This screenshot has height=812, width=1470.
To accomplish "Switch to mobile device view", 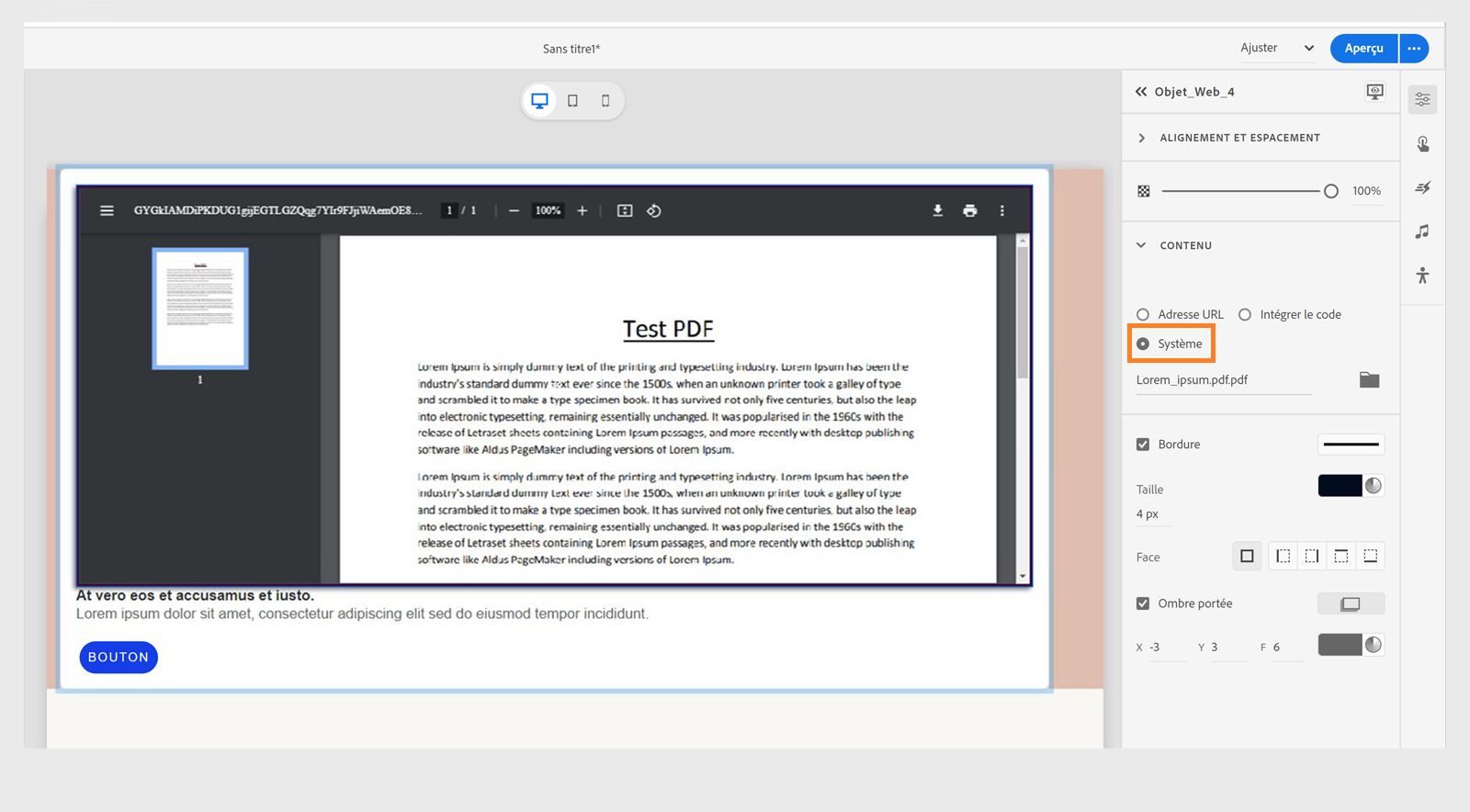I will 605,101.
